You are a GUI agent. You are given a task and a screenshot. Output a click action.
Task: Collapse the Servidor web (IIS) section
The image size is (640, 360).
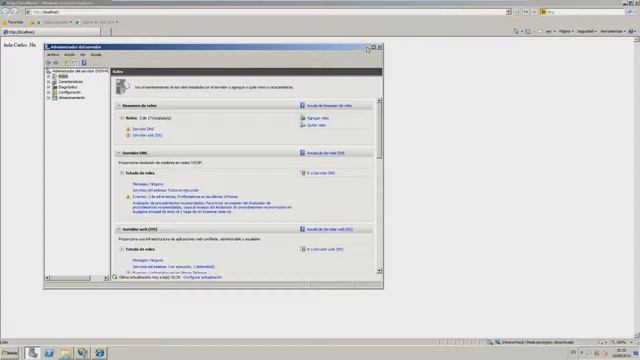119,229
